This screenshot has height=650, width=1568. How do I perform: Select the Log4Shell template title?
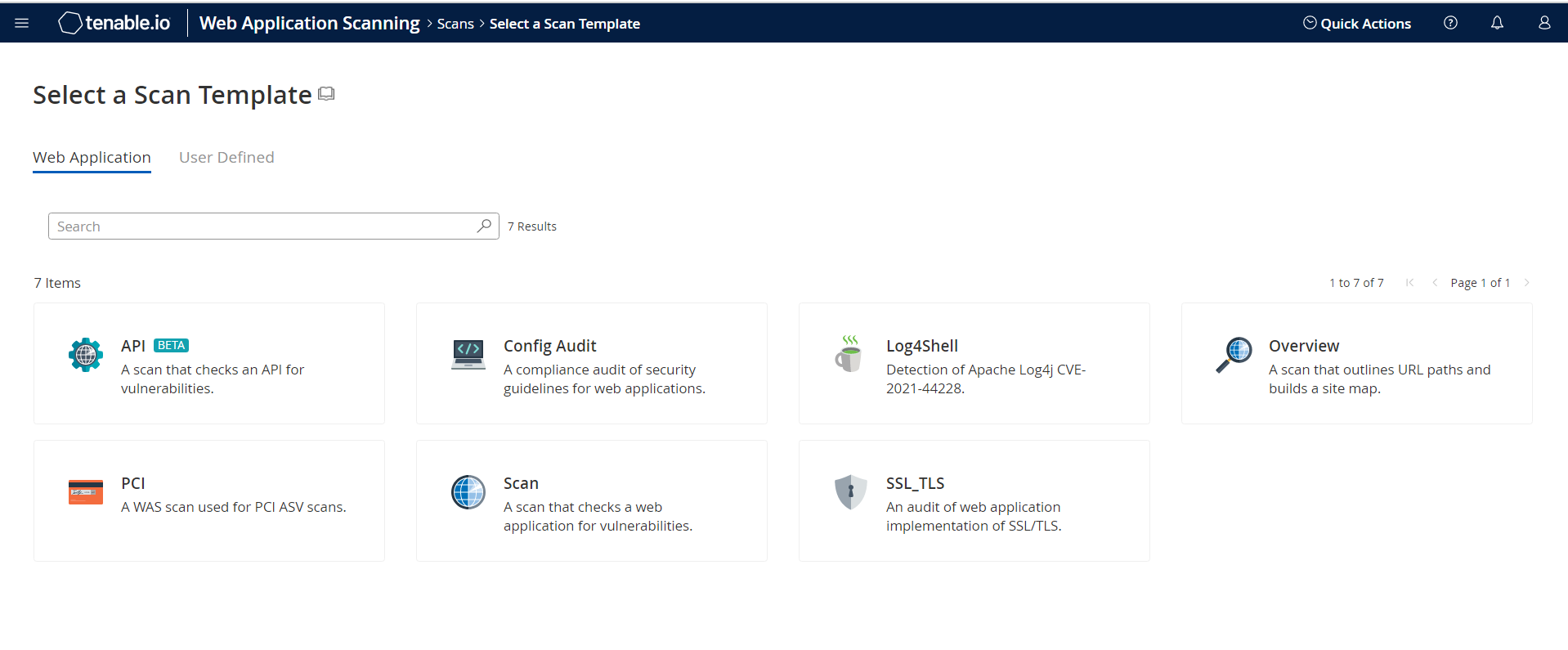pos(922,346)
